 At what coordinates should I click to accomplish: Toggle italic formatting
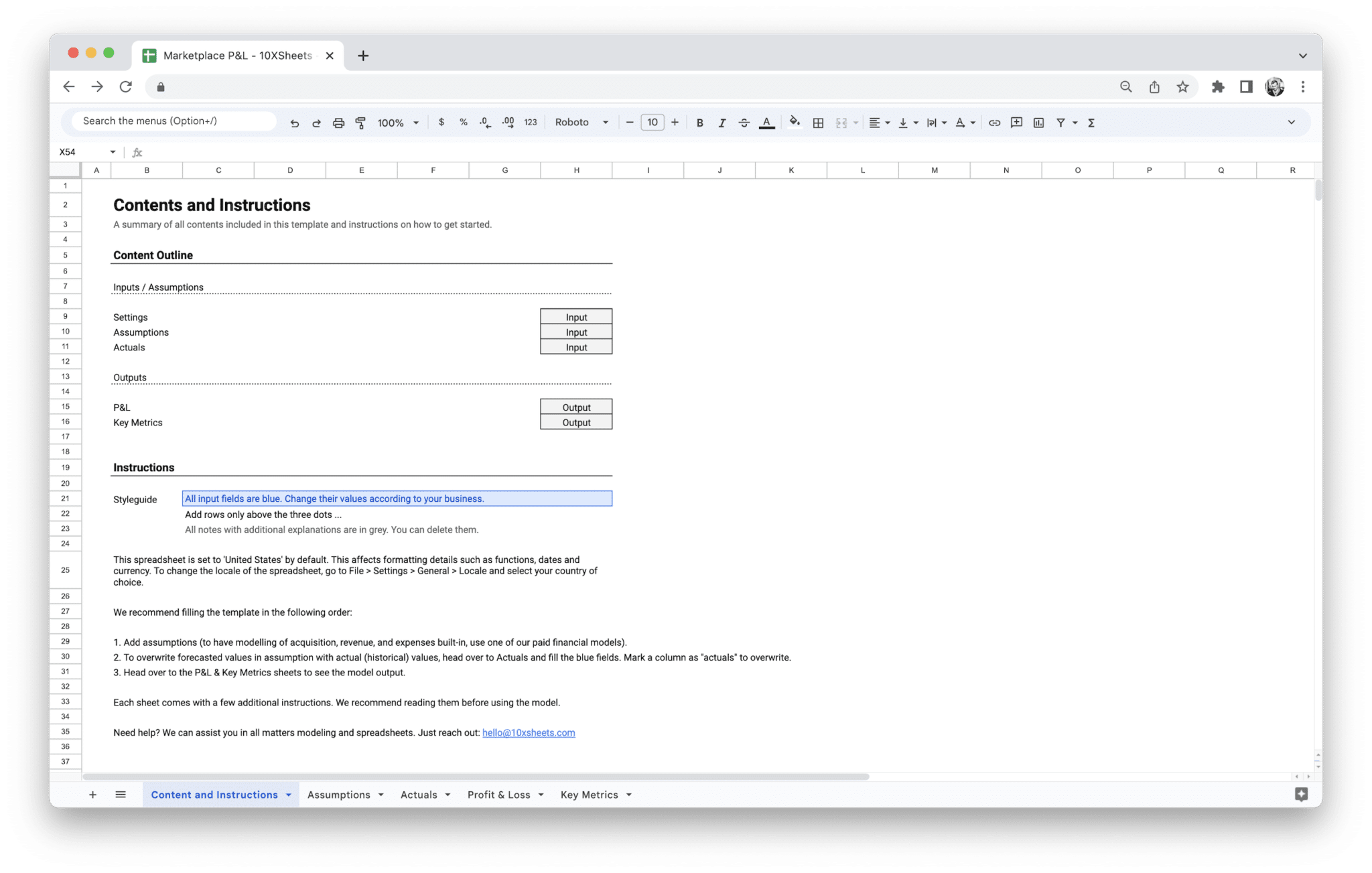[722, 122]
